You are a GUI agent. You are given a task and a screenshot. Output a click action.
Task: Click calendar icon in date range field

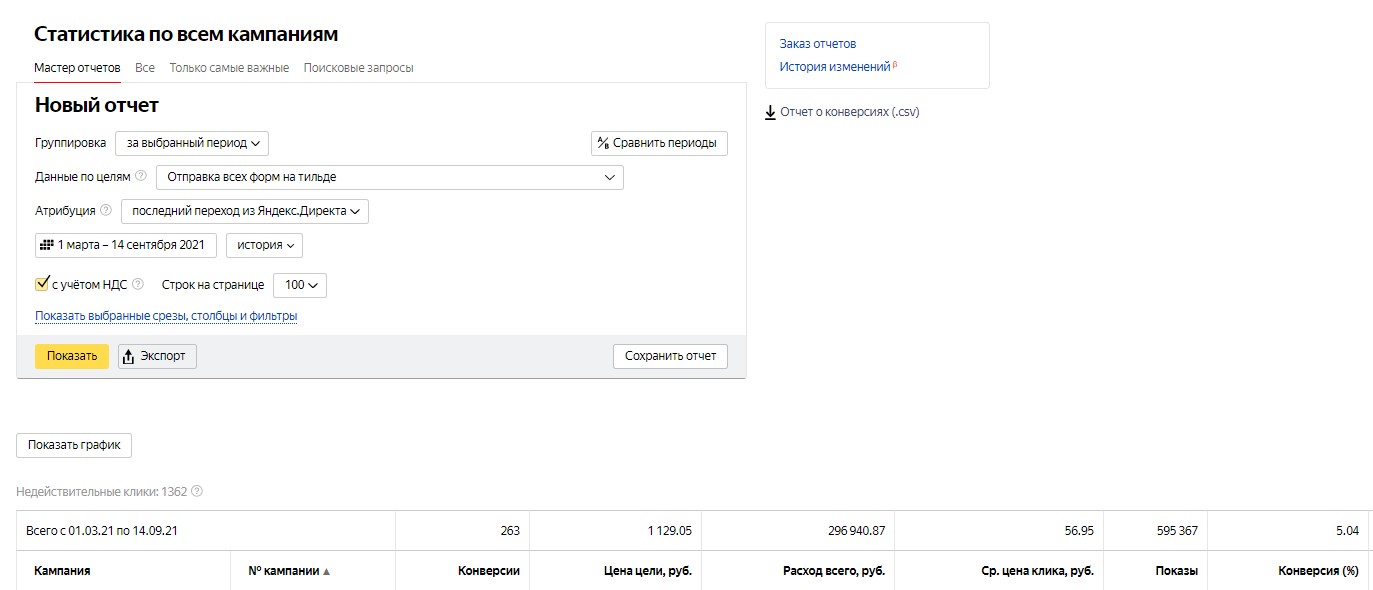click(46, 244)
